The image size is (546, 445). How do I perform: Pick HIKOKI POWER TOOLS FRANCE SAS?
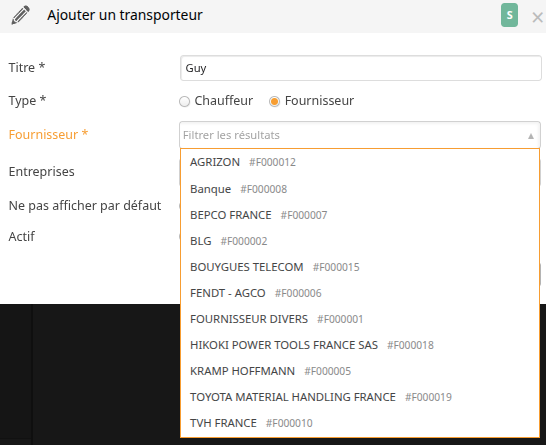360,345
